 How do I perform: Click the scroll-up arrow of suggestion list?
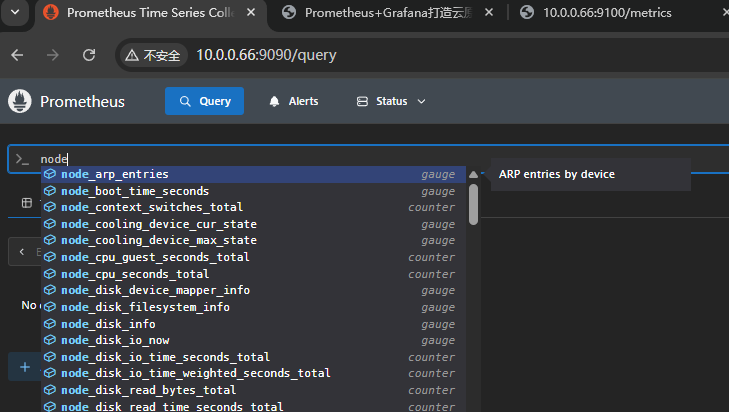[x=473, y=175]
